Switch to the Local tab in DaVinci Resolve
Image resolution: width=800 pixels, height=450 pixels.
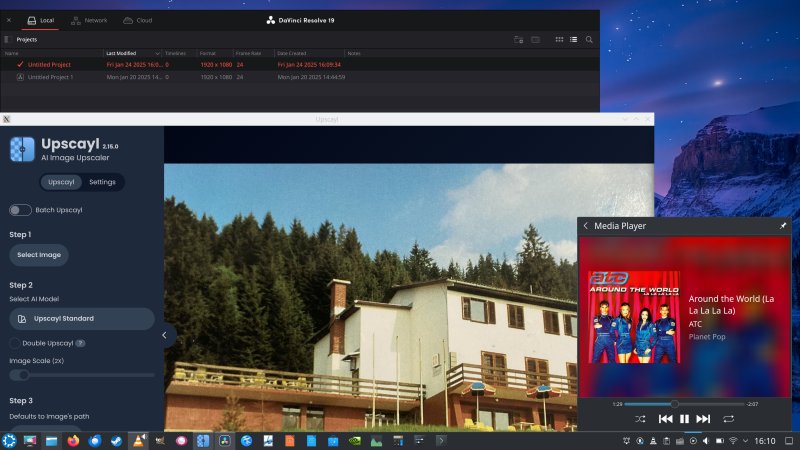coord(40,20)
